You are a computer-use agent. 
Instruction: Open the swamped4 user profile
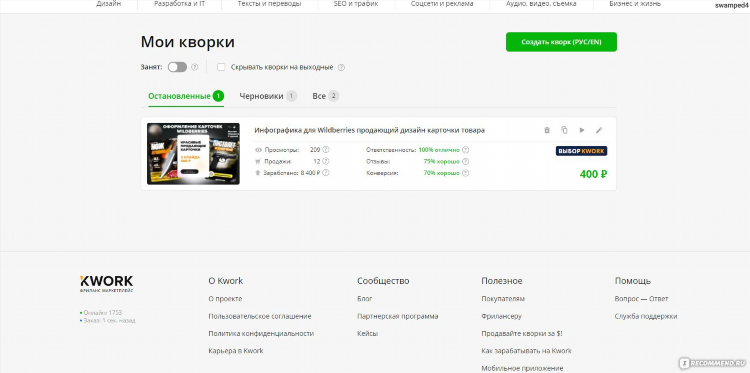(732, 5)
